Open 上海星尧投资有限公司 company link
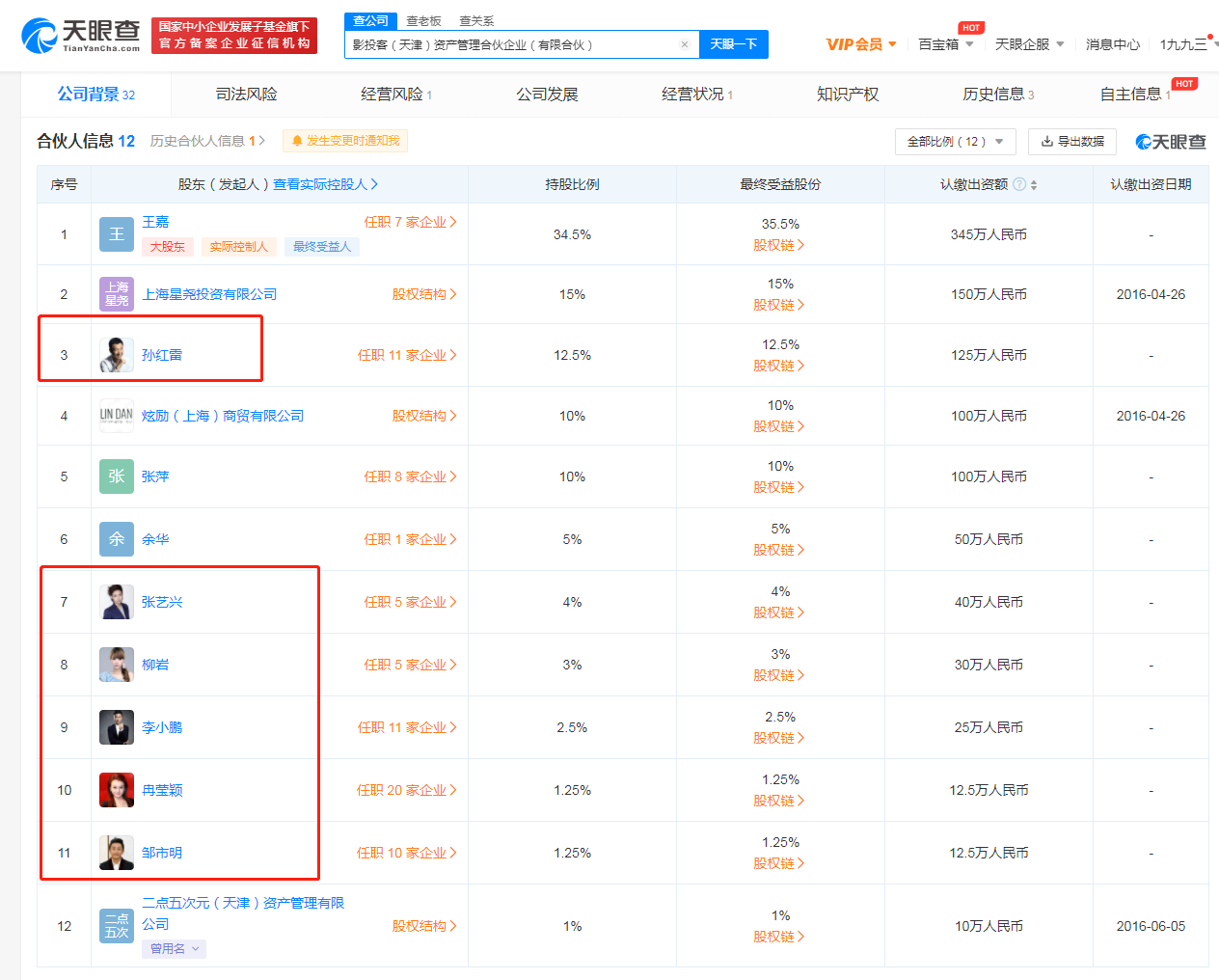 coord(209,294)
